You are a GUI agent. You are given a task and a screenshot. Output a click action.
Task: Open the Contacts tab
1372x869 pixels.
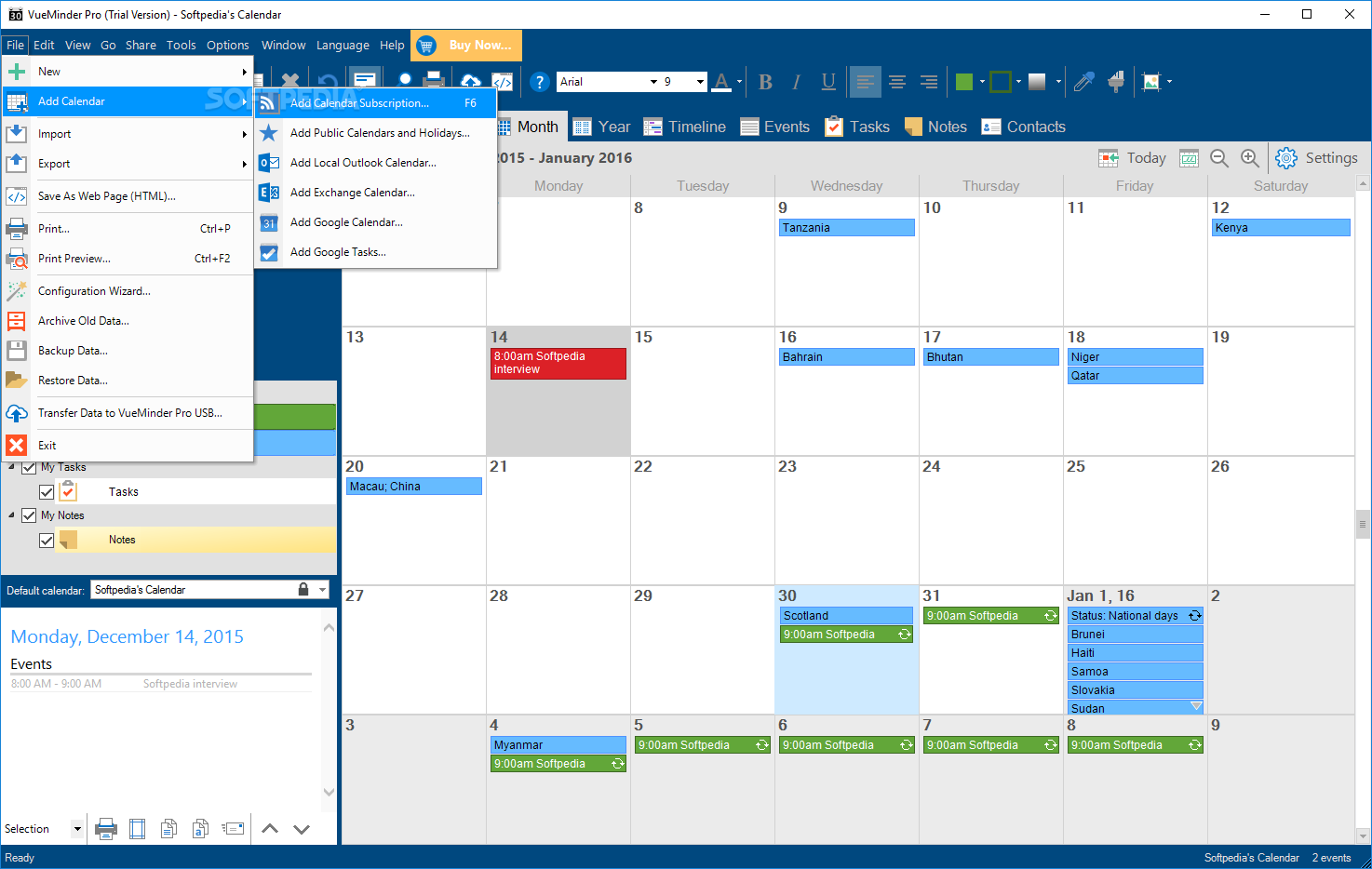click(x=1024, y=127)
